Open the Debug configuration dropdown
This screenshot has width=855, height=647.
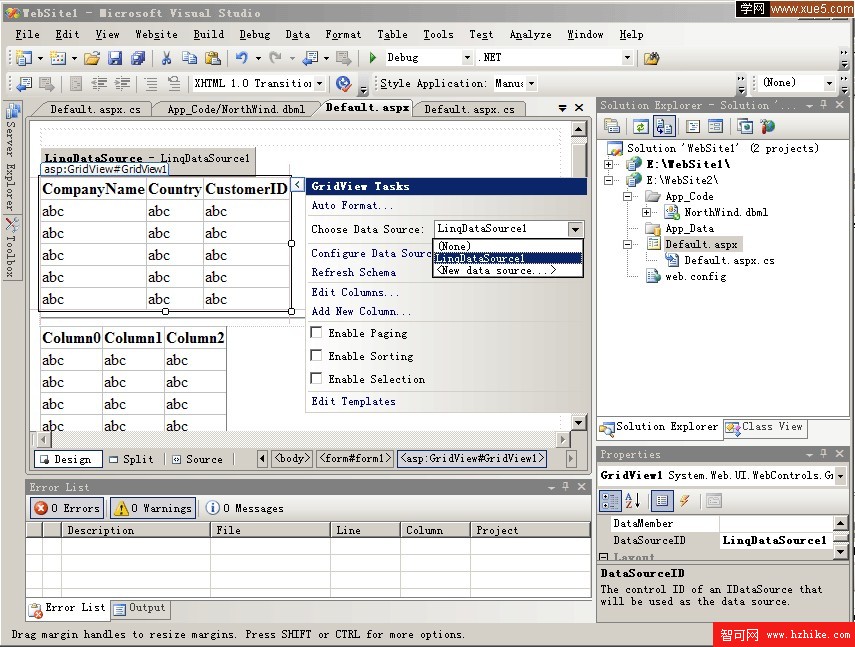[467, 58]
